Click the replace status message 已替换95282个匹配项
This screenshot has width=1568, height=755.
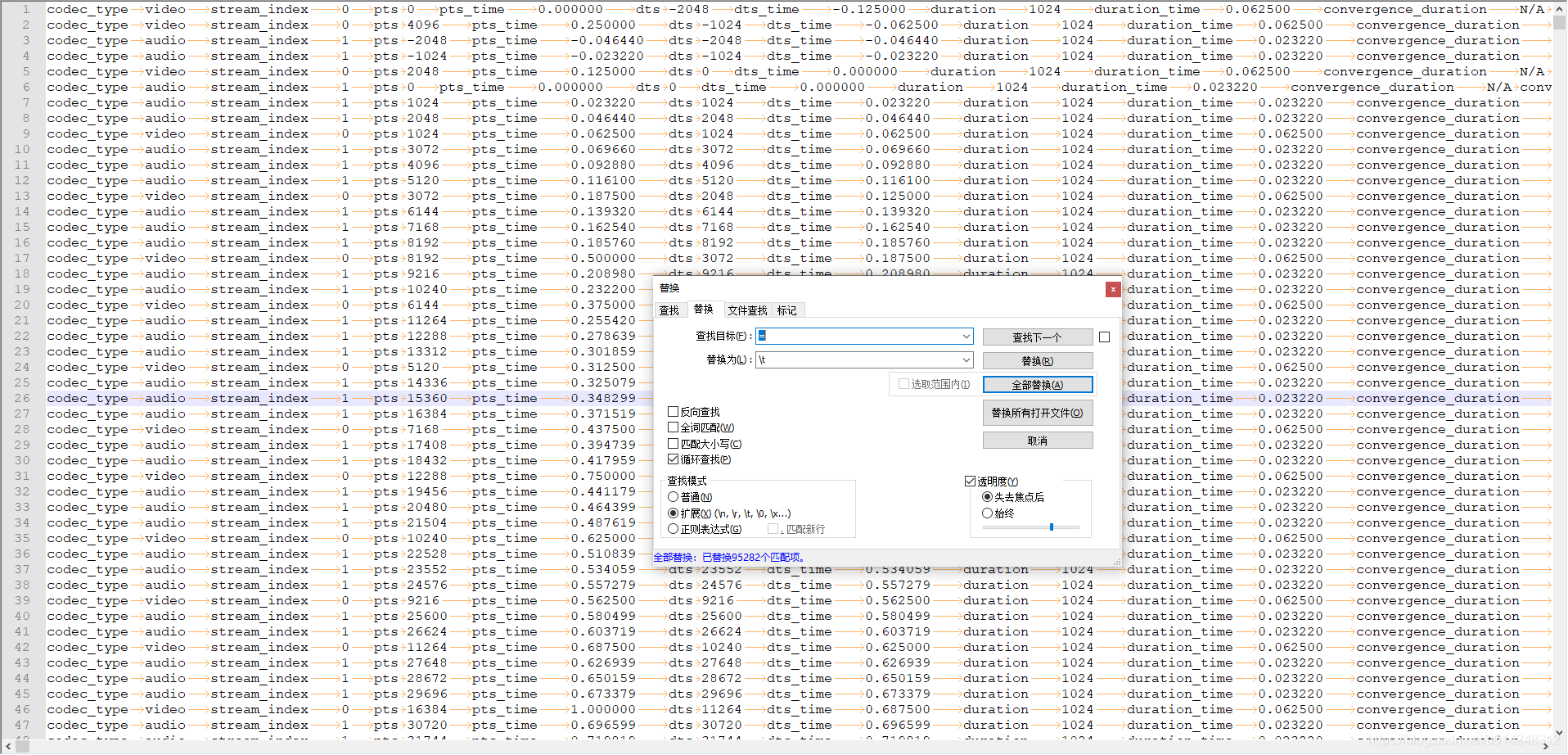753,558
